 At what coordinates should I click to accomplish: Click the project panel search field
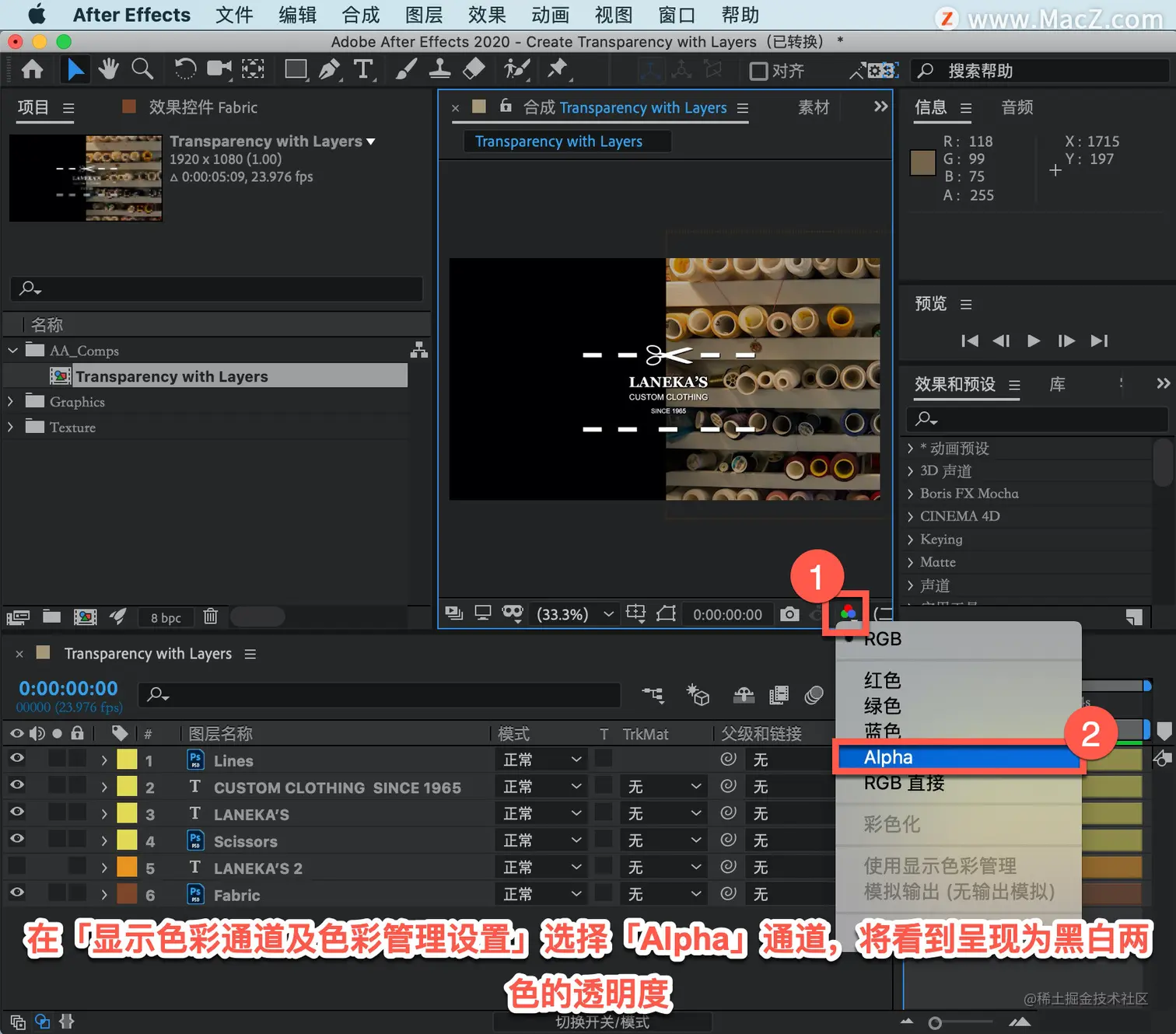217,288
